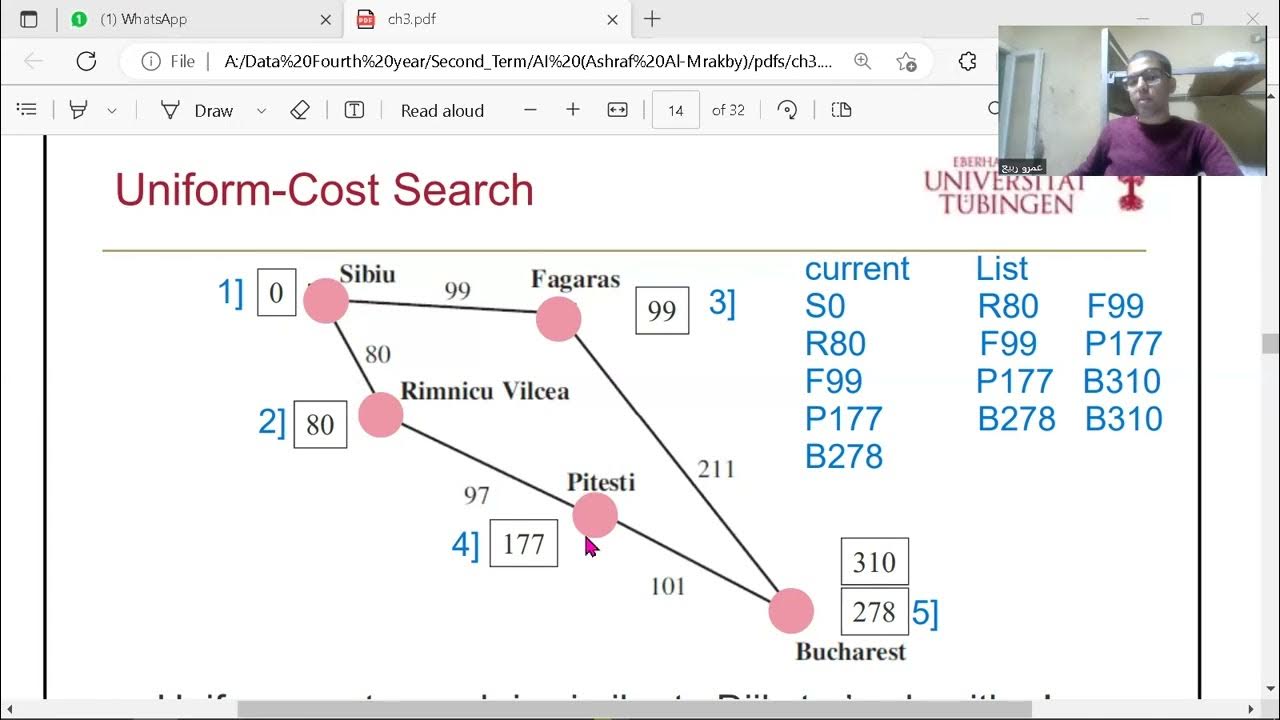
Task: Close the WhatsApp tab
Action: pos(325,19)
